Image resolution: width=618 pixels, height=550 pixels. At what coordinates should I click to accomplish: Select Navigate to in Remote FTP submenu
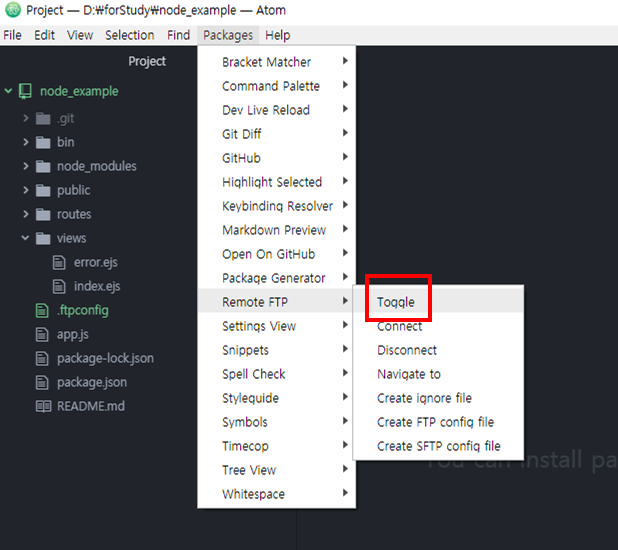438,374
